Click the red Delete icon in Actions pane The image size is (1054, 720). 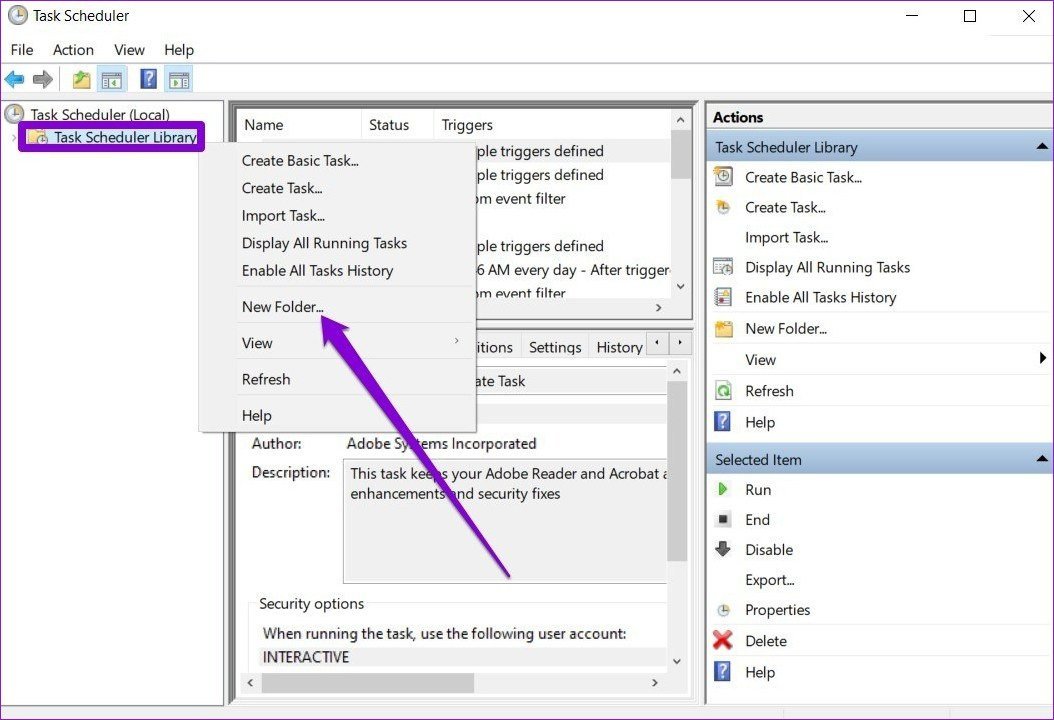point(722,640)
